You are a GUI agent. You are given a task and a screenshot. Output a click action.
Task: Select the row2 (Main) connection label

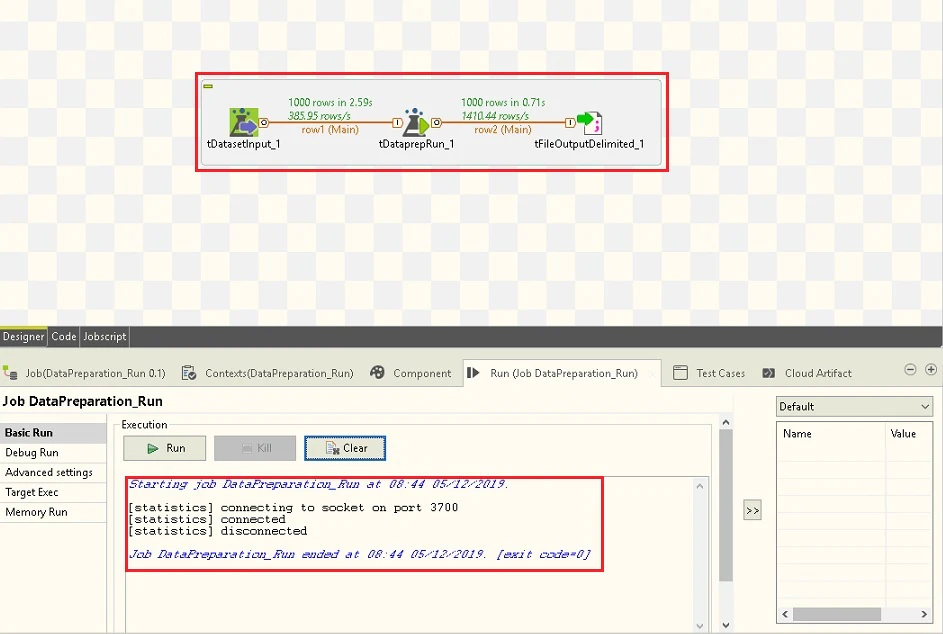pyautogui.click(x=503, y=129)
